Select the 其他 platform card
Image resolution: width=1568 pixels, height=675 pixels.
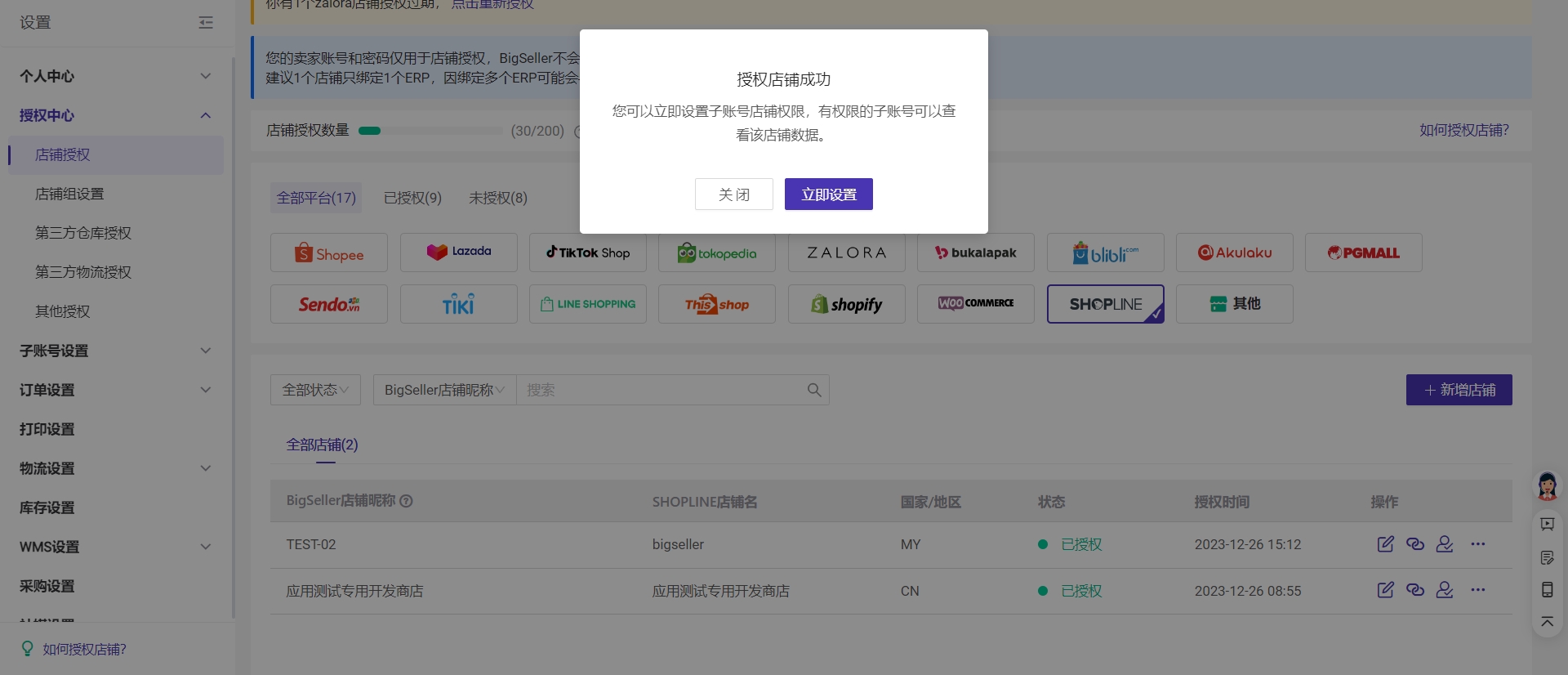[x=1235, y=304]
